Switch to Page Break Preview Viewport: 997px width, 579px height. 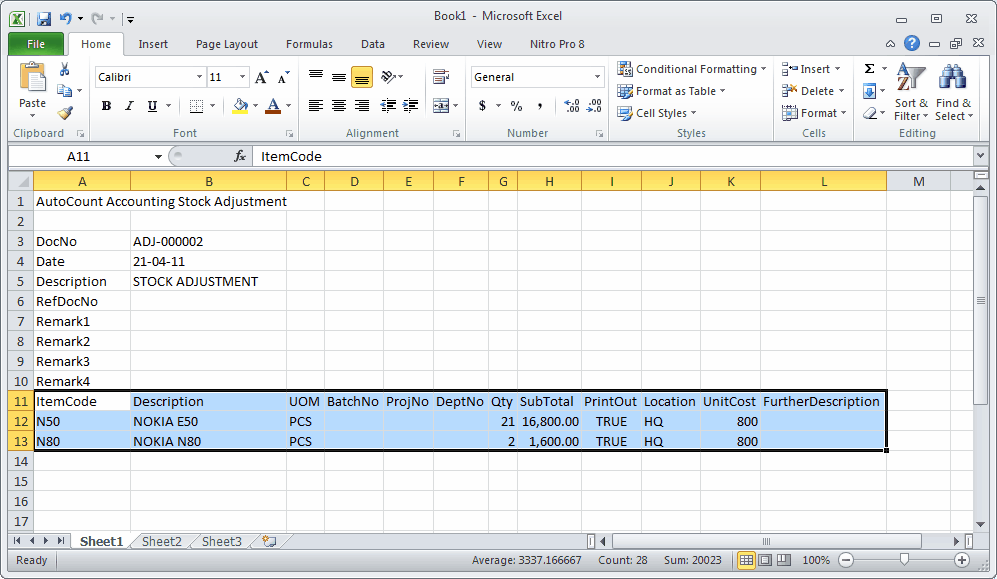point(784,560)
